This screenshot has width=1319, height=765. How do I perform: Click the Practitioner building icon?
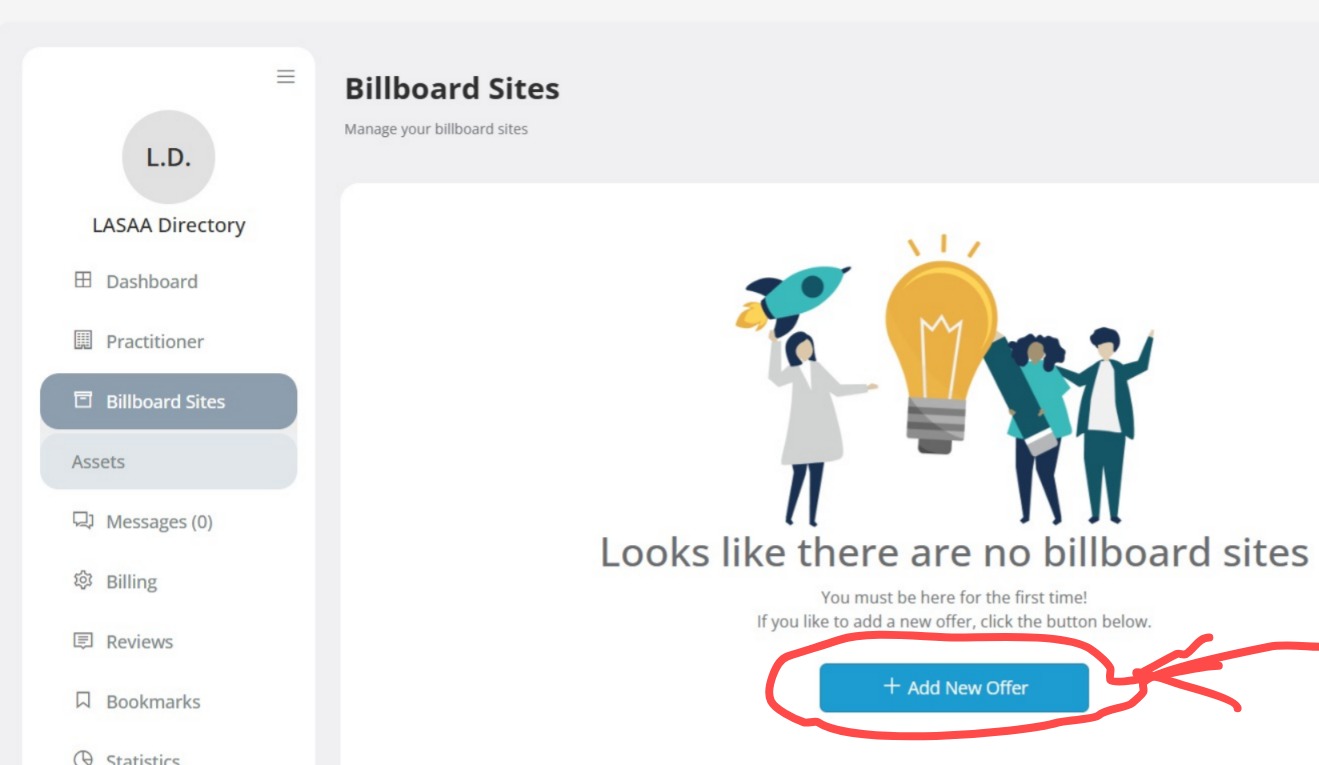83,340
